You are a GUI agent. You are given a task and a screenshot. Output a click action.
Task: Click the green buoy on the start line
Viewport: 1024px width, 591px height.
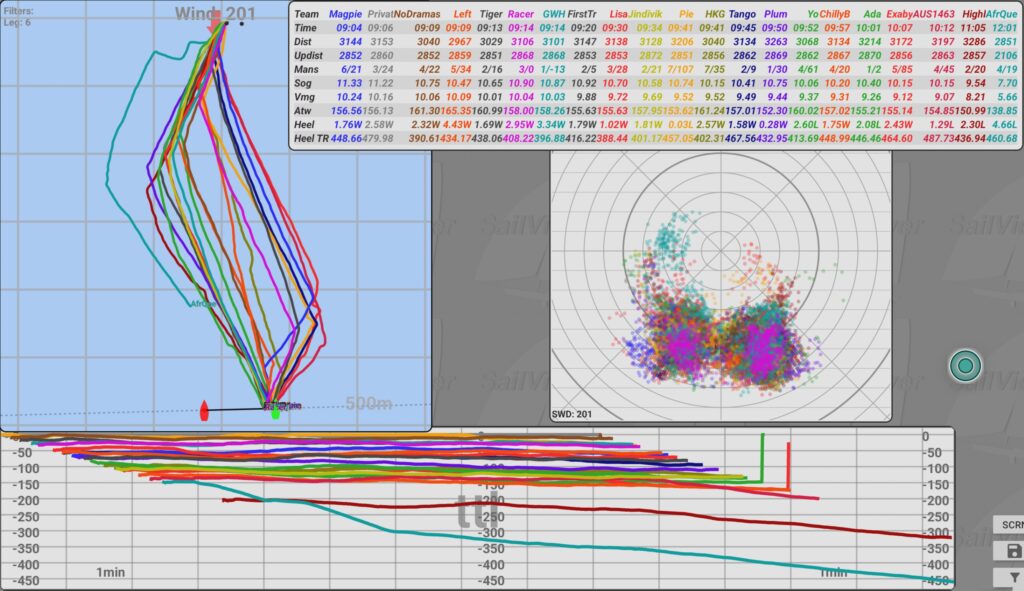point(276,413)
